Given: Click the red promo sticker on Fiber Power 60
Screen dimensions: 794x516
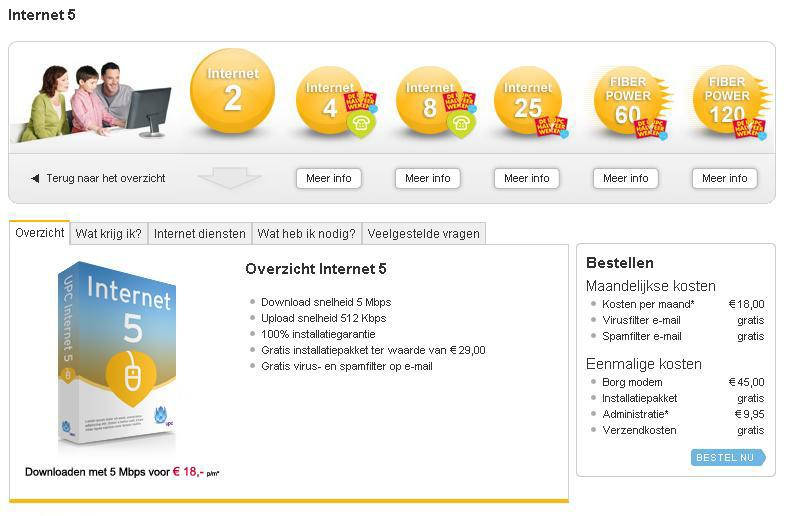Looking at the screenshot, I should pos(651,129).
